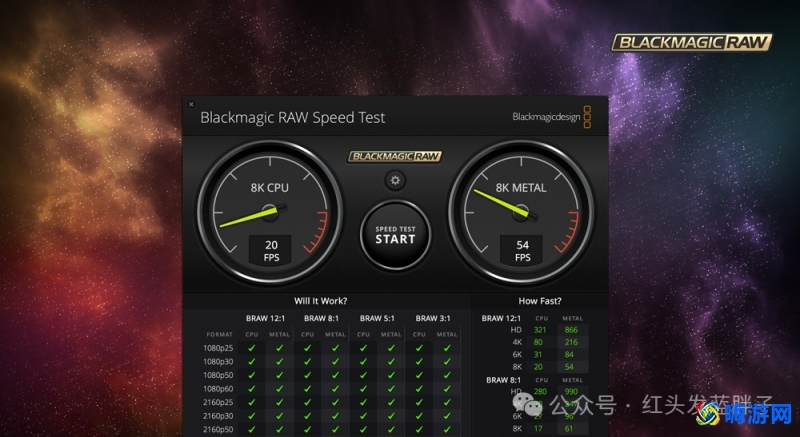Click the 2160p30 BRAW 12:1 CPU checkmark

(x=252, y=416)
